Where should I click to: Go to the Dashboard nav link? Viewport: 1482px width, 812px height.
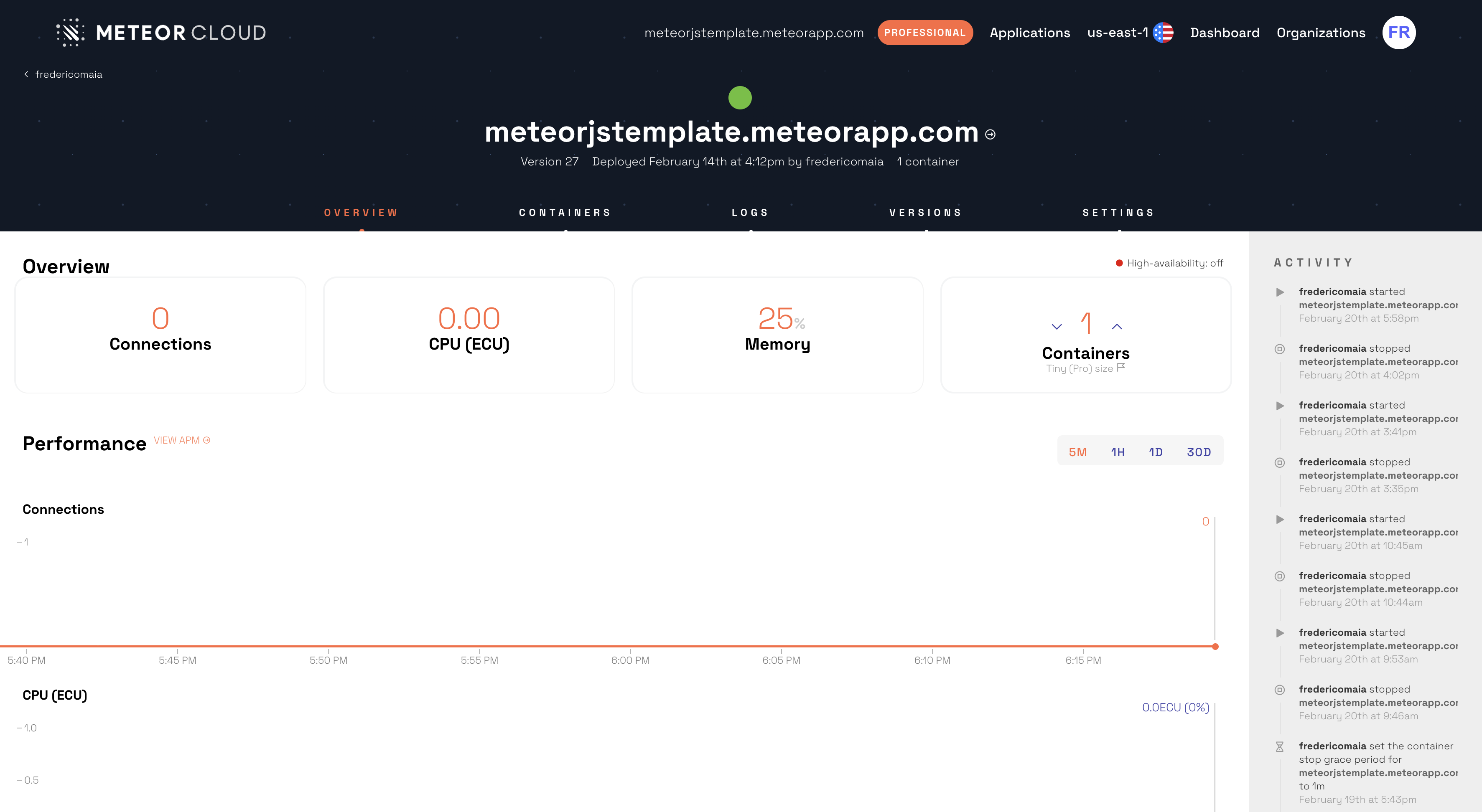coord(1225,33)
